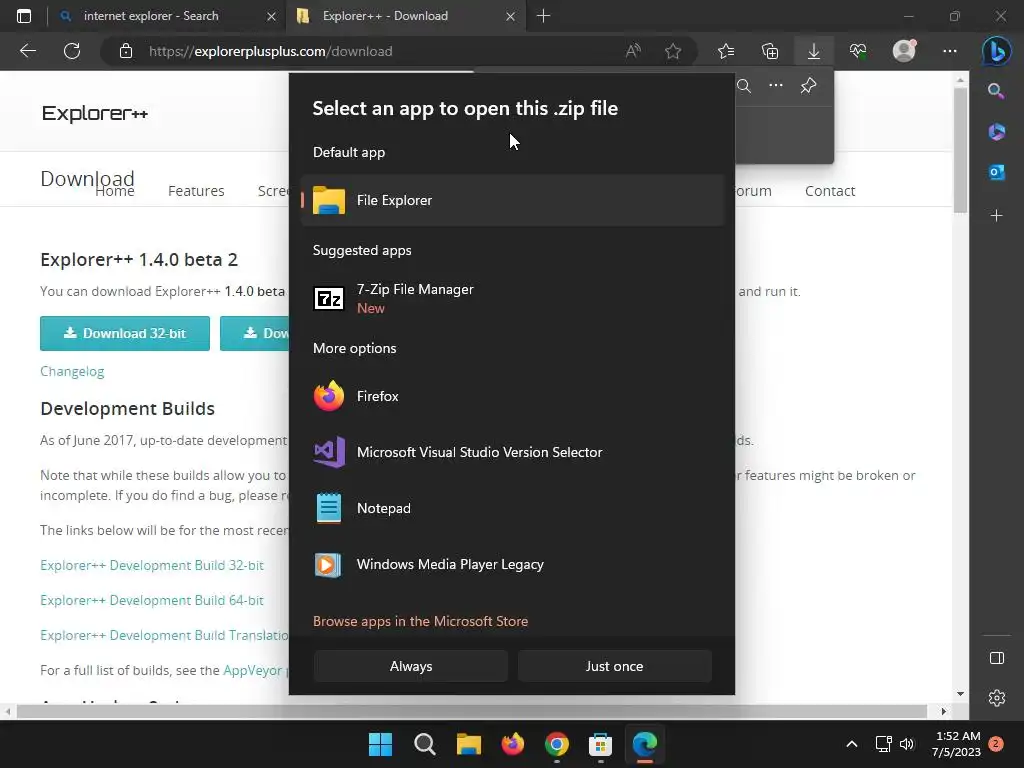This screenshot has height=768, width=1024.
Task: Open taskbar Search
Action: pyautogui.click(x=424, y=744)
